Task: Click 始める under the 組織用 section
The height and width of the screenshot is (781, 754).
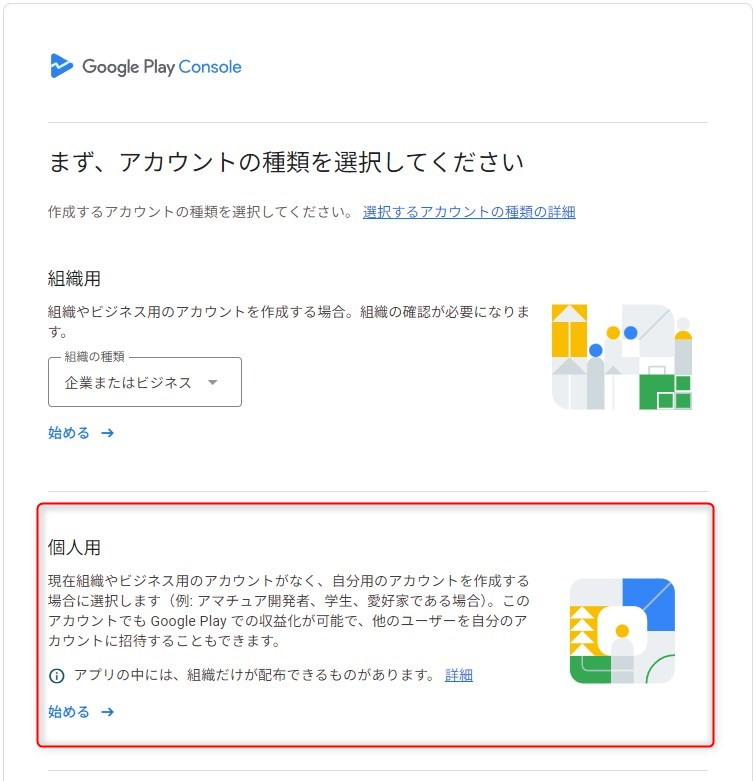Action: (x=69, y=433)
